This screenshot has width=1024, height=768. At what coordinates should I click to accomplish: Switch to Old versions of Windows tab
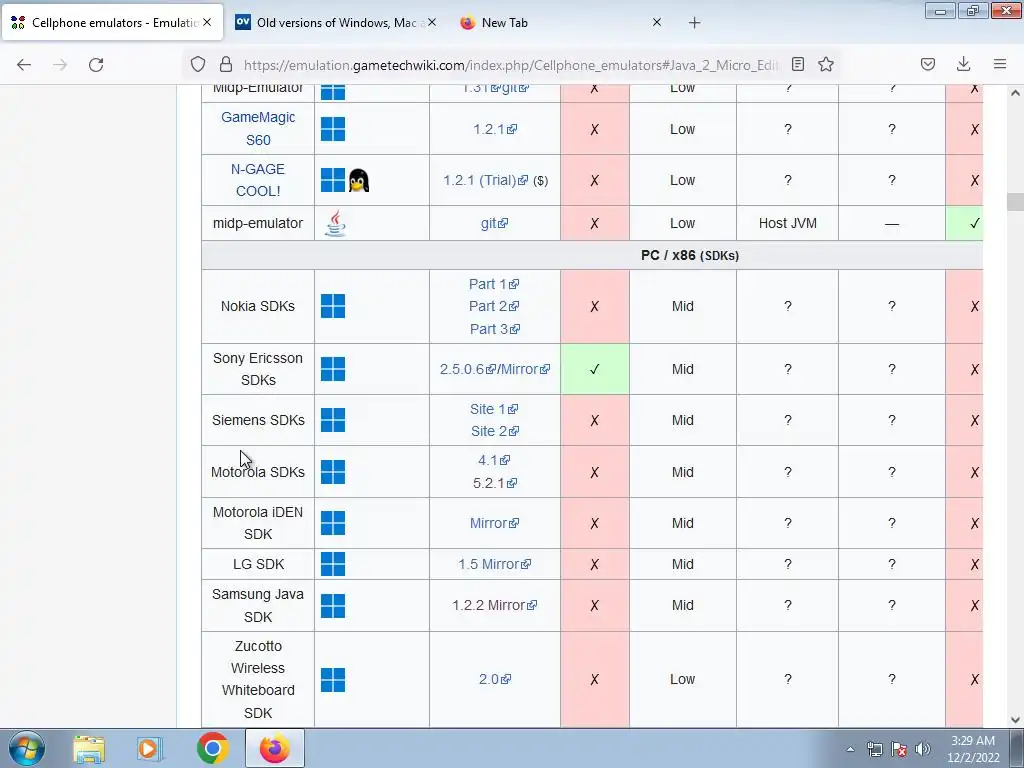point(336,22)
